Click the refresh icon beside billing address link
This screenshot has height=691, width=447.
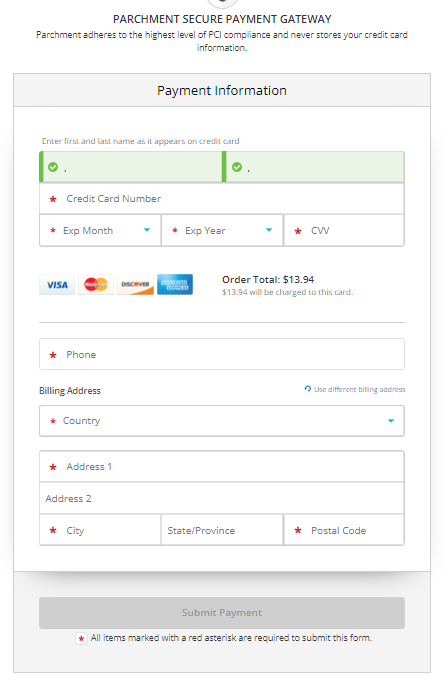[308, 389]
